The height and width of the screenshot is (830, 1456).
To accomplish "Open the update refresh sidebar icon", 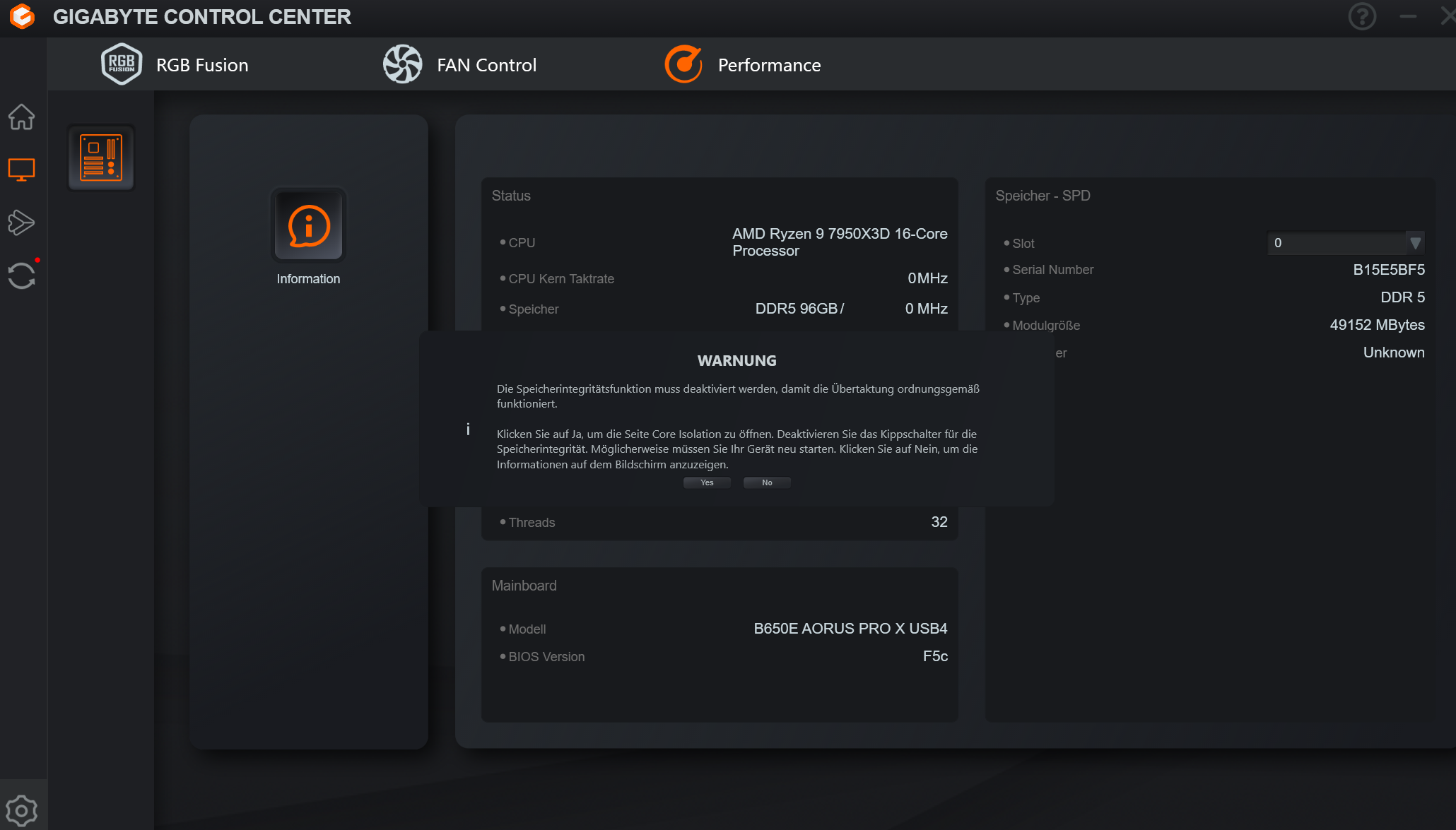I will click(21, 275).
